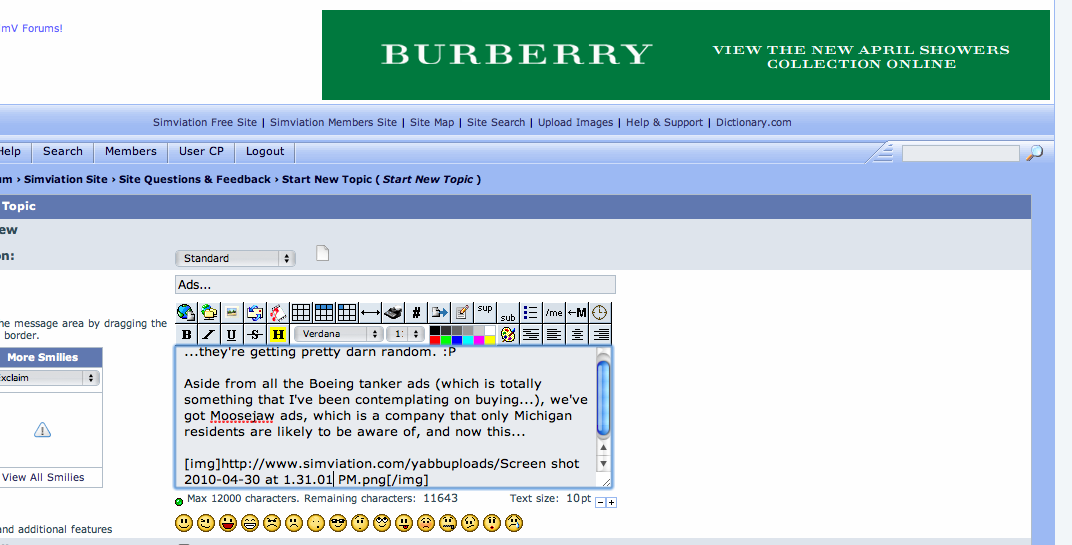Apply italic formatting to text

[209, 334]
